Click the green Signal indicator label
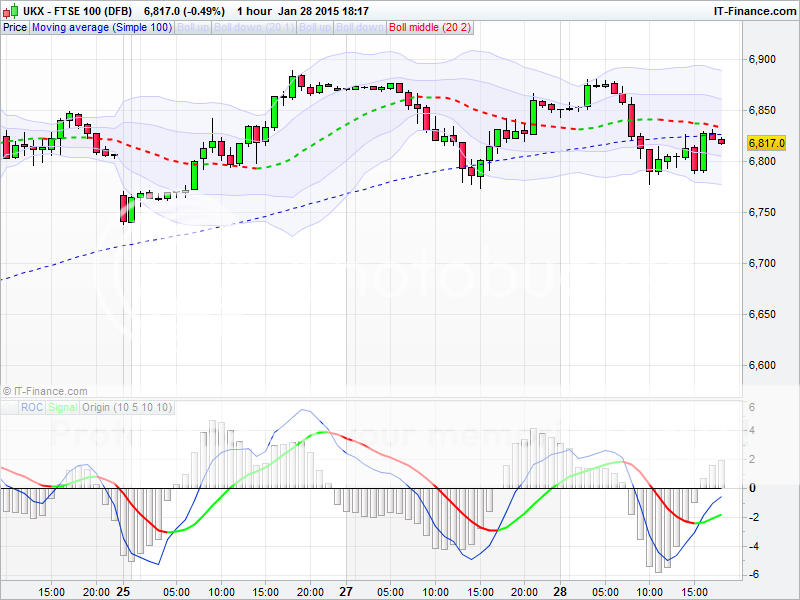800x600 pixels. coord(63,407)
